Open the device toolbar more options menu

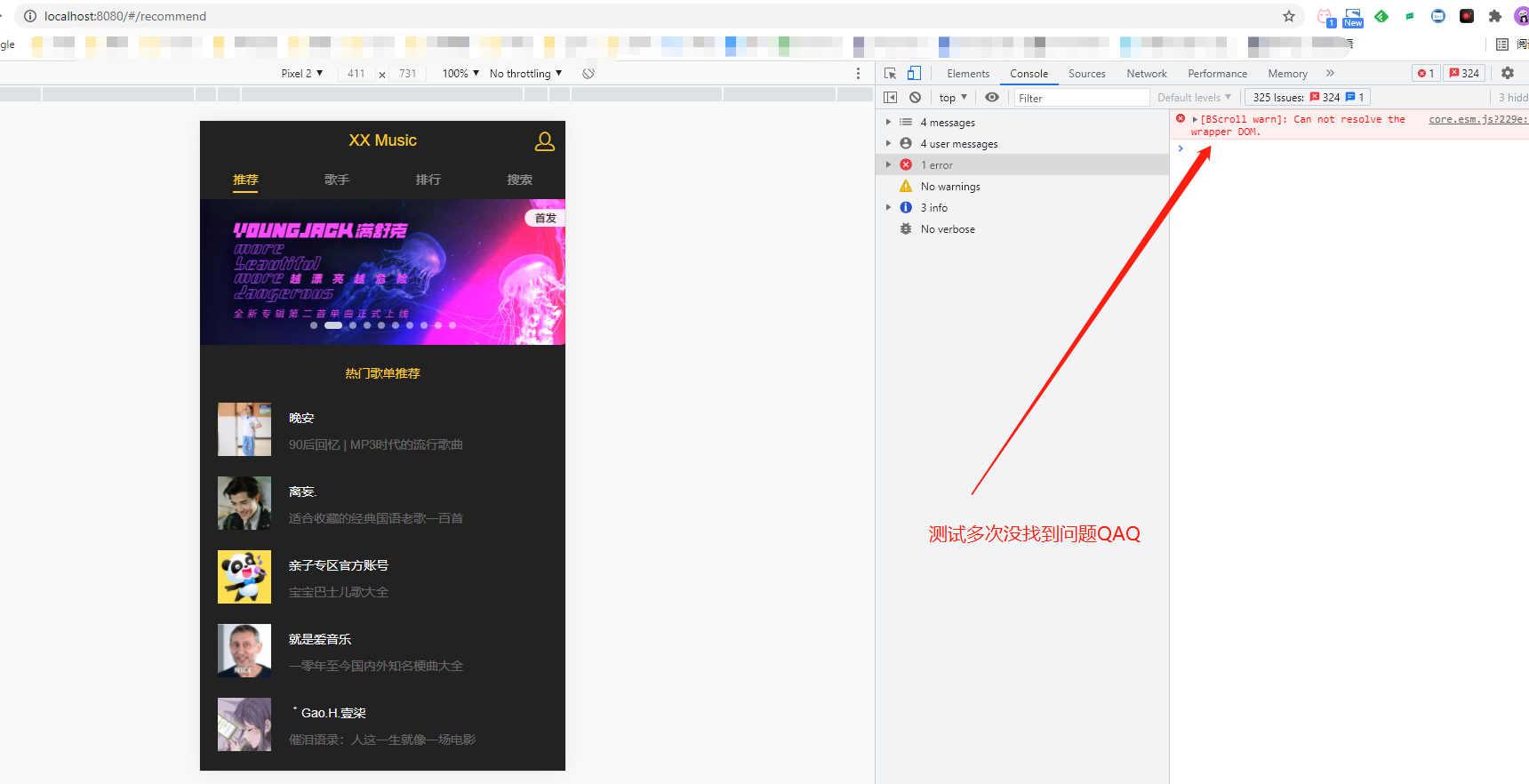click(858, 74)
